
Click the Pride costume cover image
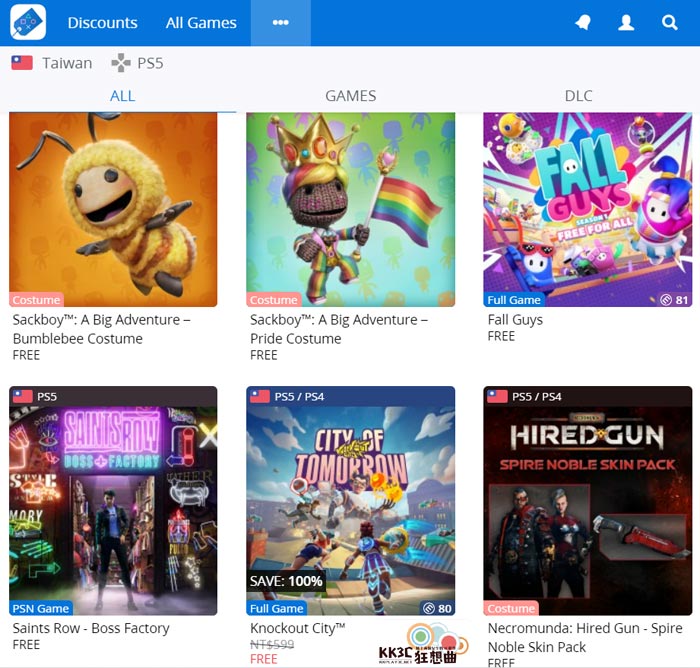[350, 209]
